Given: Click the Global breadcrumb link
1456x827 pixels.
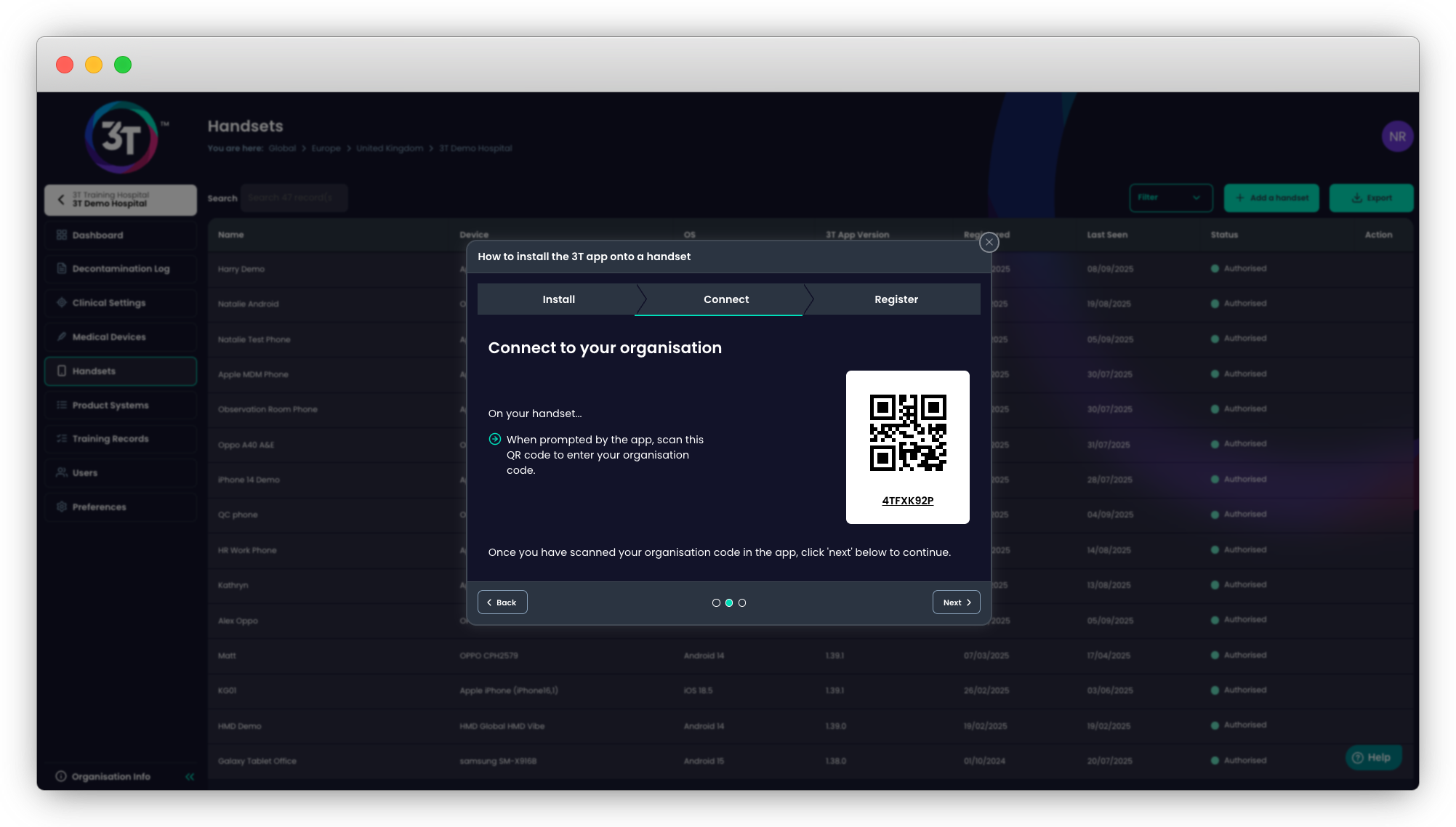Looking at the screenshot, I should 282,148.
